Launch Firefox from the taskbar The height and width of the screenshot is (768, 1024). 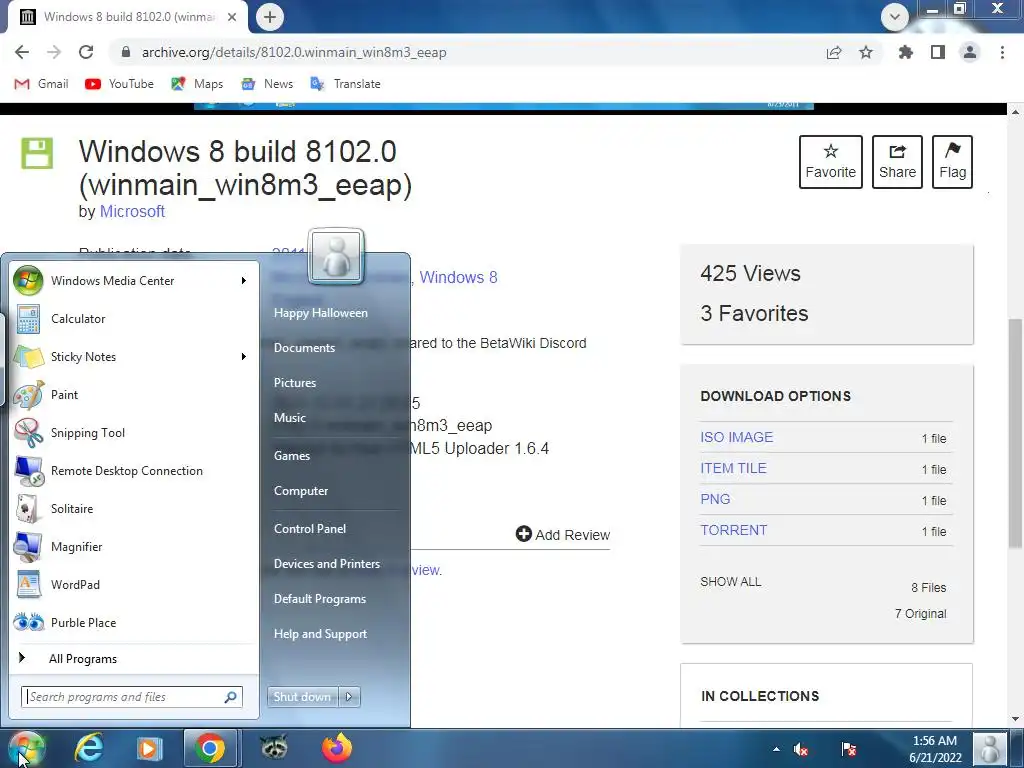tap(337, 748)
